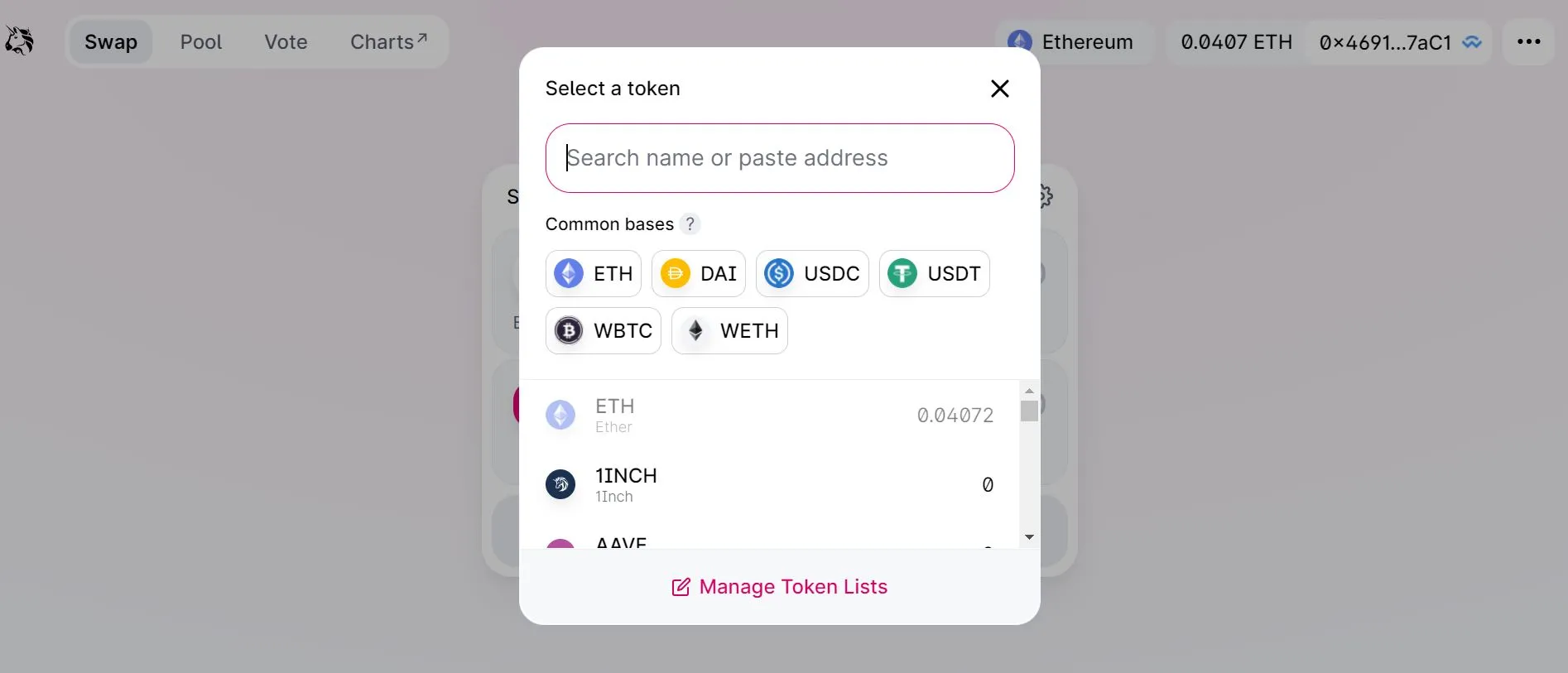Switch to the Vote tab
The image size is (1568, 673).
[x=286, y=42]
